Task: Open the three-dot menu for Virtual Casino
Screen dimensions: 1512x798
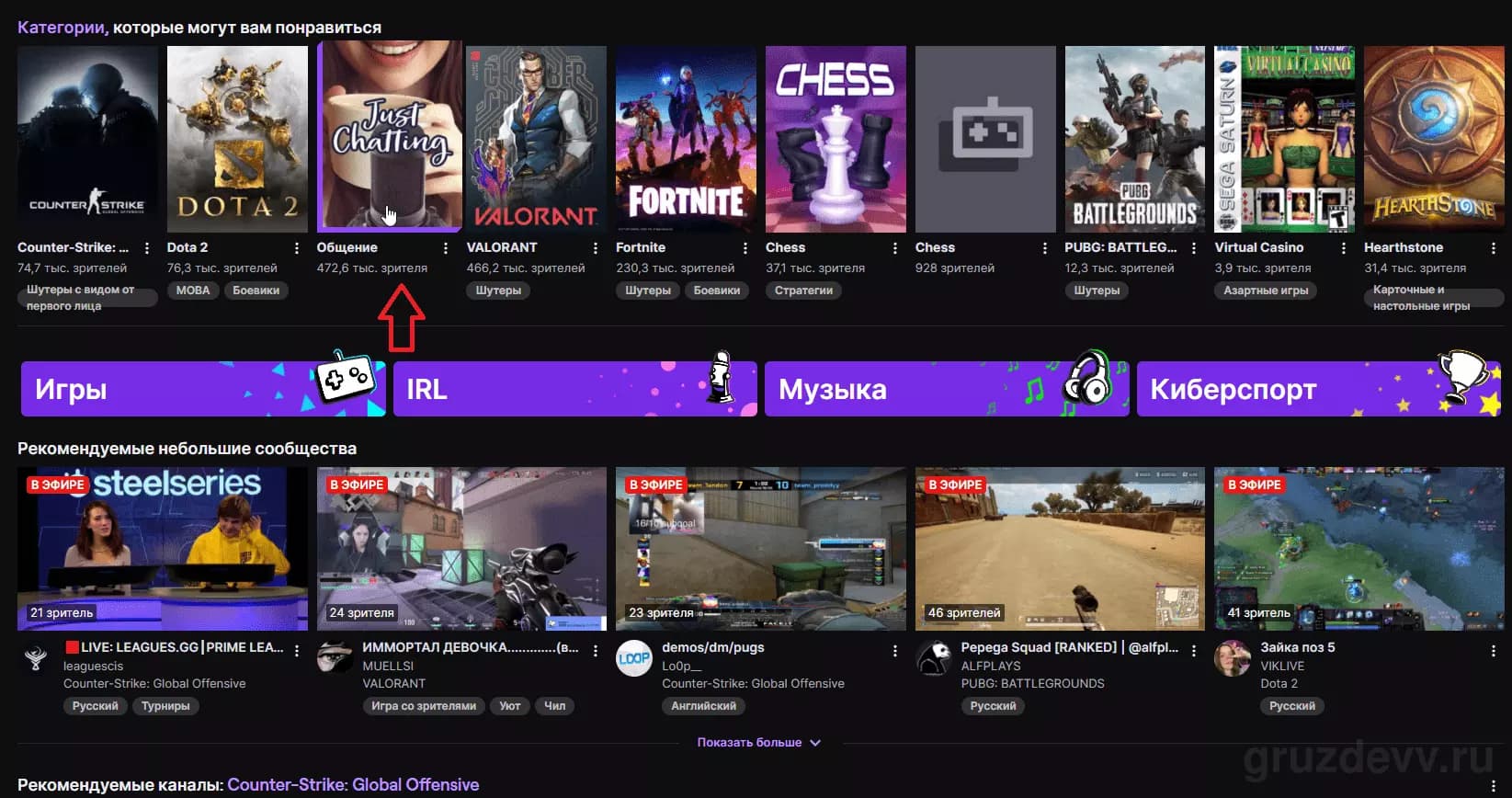Action: tap(1344, 248)
